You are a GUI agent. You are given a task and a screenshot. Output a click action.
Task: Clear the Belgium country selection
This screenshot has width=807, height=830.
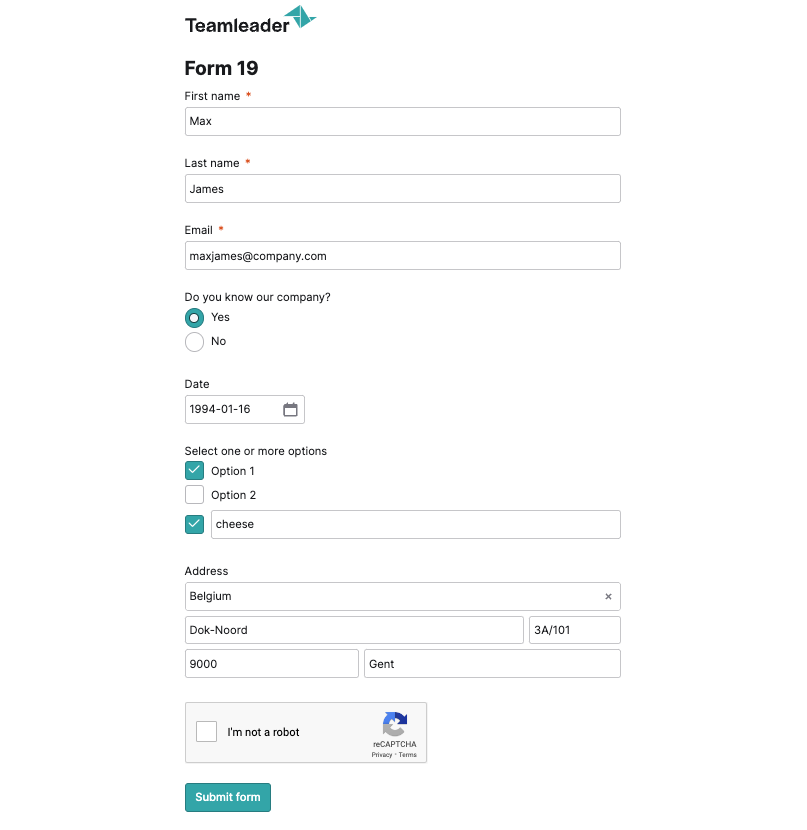(x=608, y=597)
